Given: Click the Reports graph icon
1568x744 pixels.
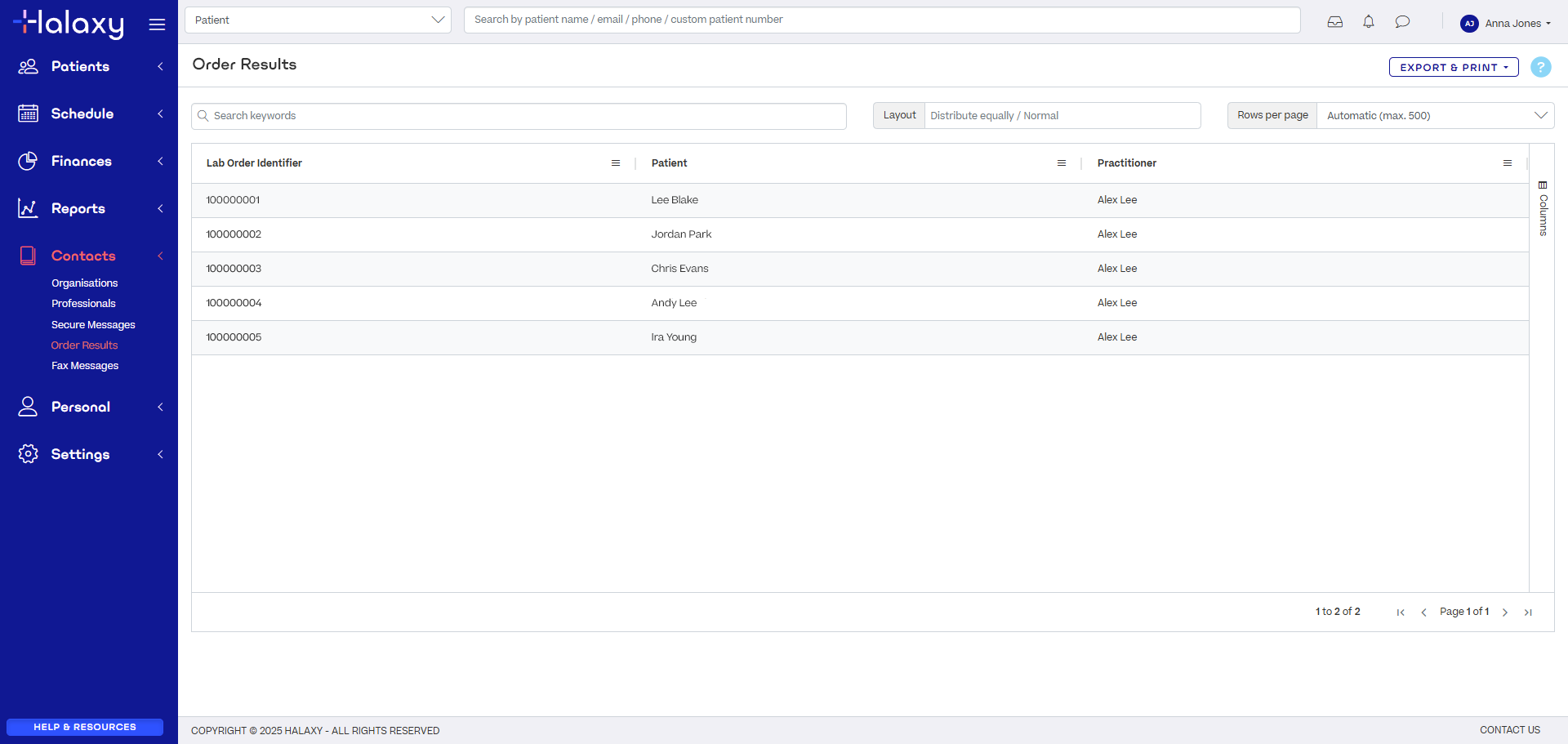Looking at the screenshot, I should click(28, 208).
